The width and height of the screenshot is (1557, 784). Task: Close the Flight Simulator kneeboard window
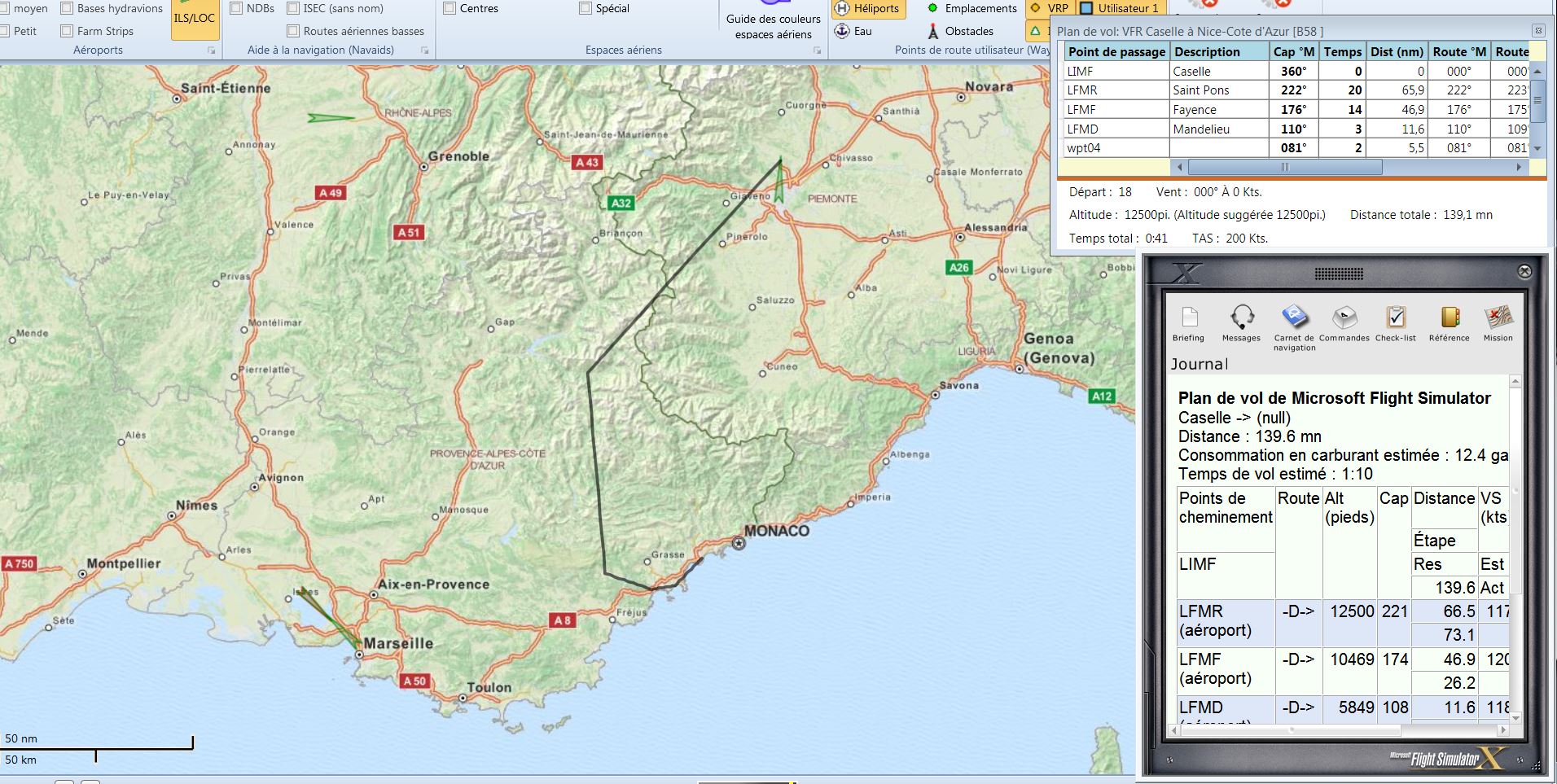[1525, 271]
